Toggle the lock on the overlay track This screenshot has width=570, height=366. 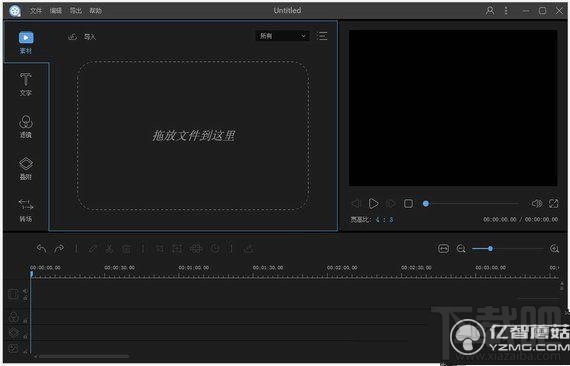point(25,336)
